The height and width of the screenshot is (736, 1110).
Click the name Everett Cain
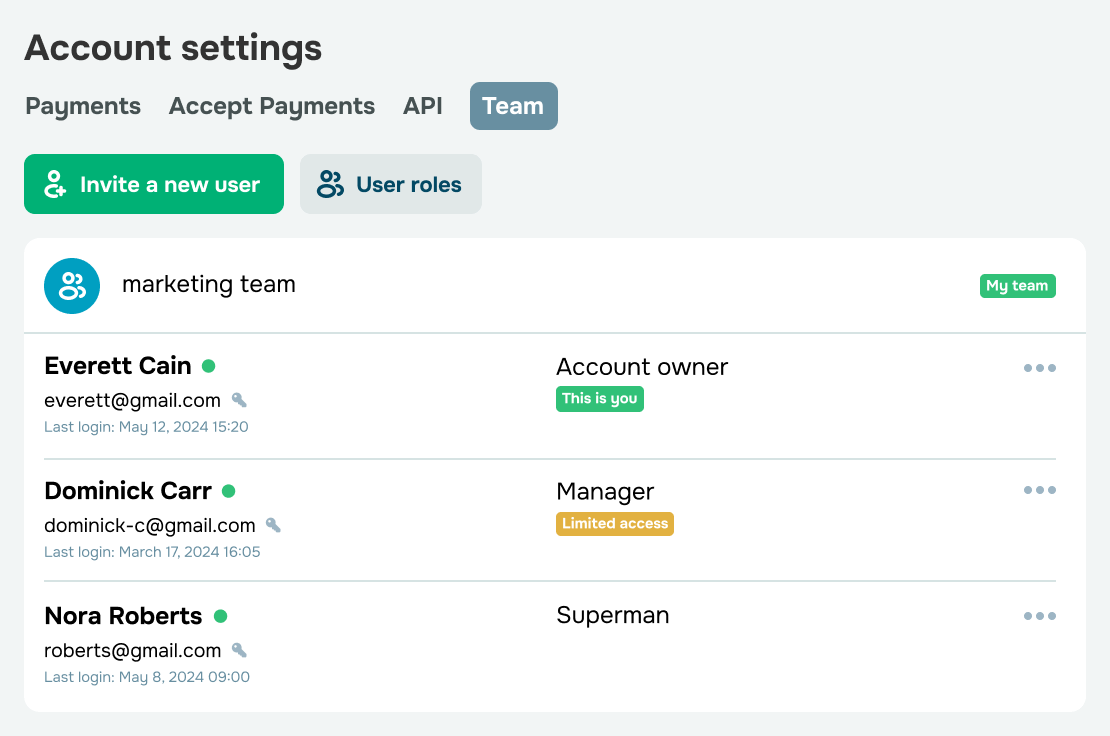point(118,366)
